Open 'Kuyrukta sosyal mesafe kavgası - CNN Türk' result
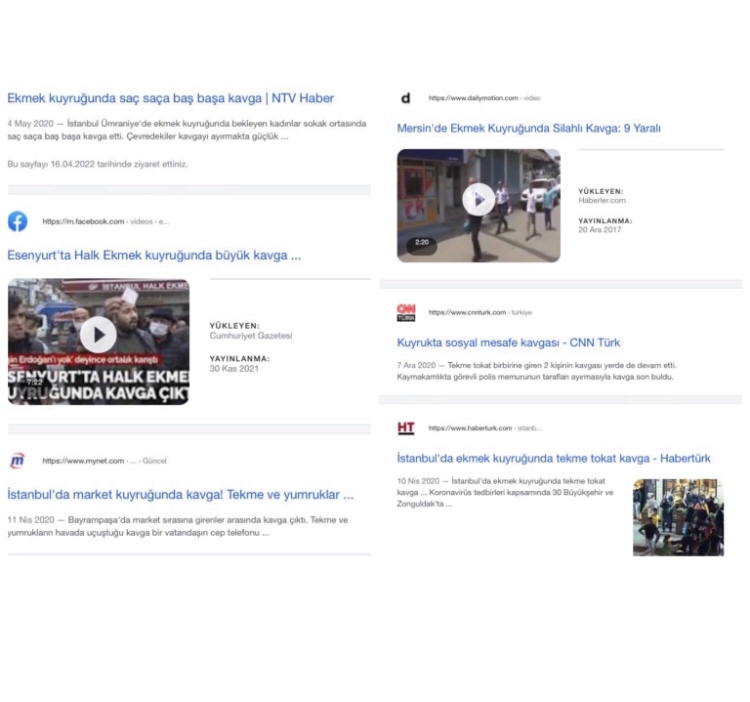 [x=509, y=342]
